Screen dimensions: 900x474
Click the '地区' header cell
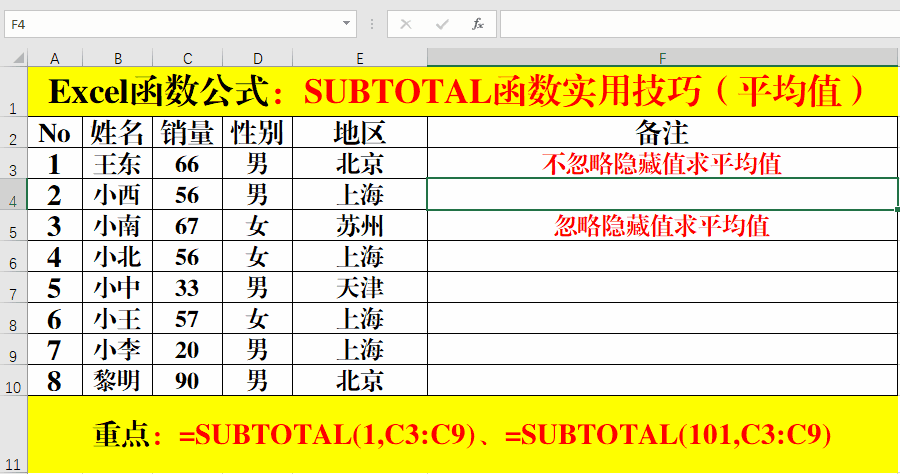tap(360, 132)
